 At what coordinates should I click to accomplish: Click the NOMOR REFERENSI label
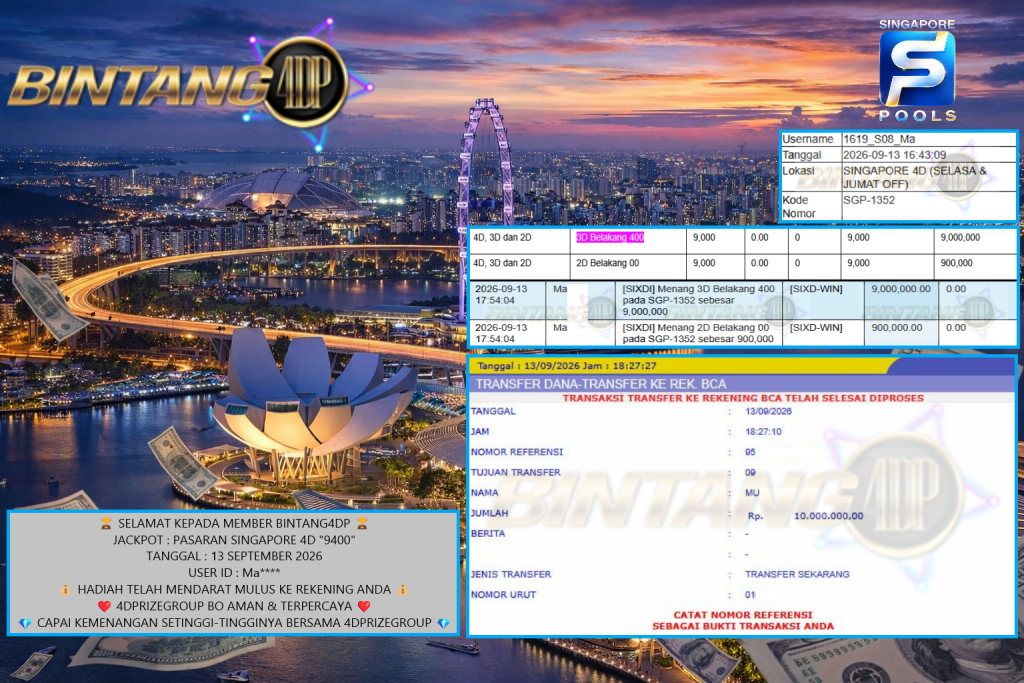tap(517, 452)
